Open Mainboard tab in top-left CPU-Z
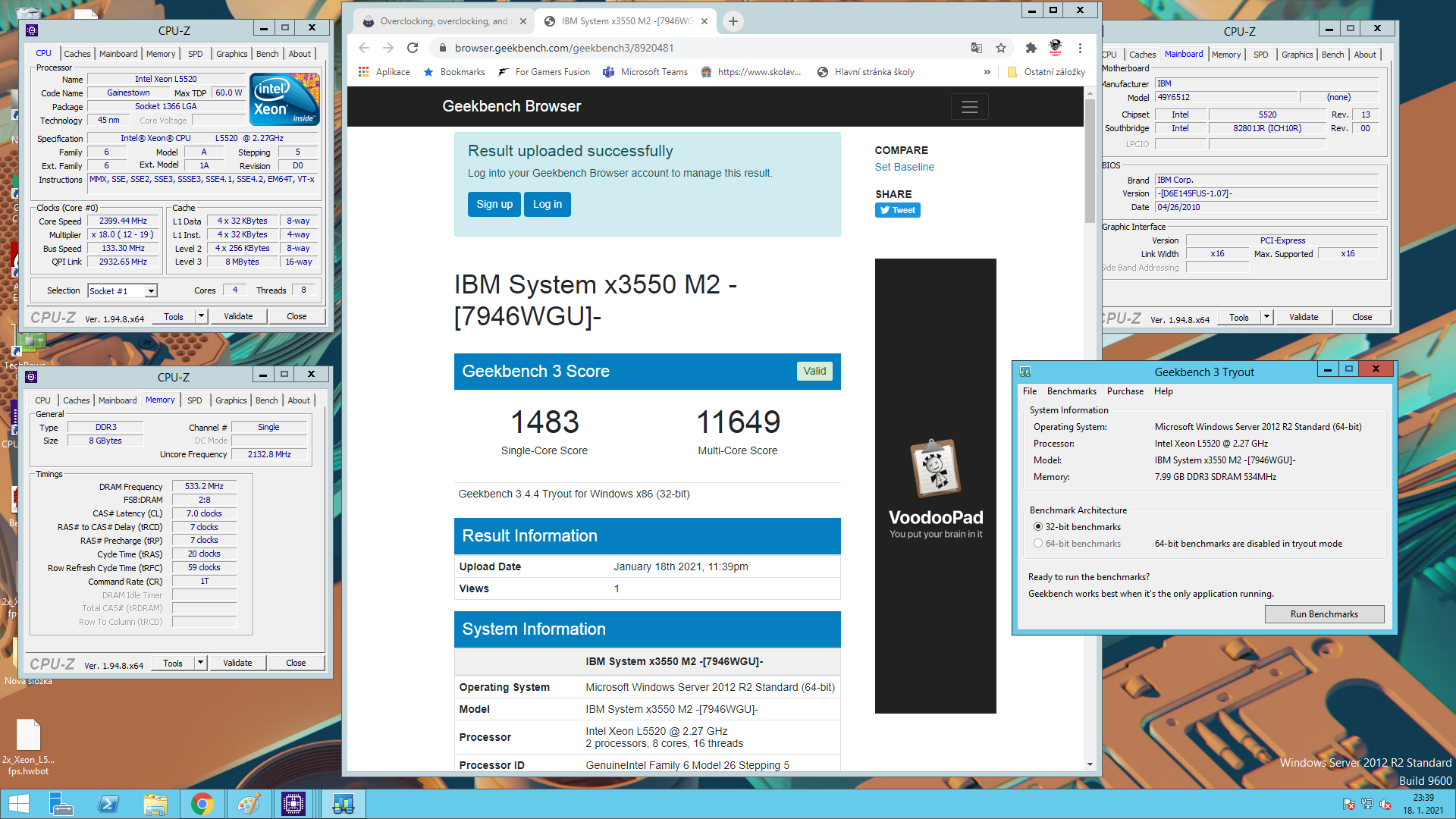This screenshot has height=819, width=1456. tap(118, 54)
